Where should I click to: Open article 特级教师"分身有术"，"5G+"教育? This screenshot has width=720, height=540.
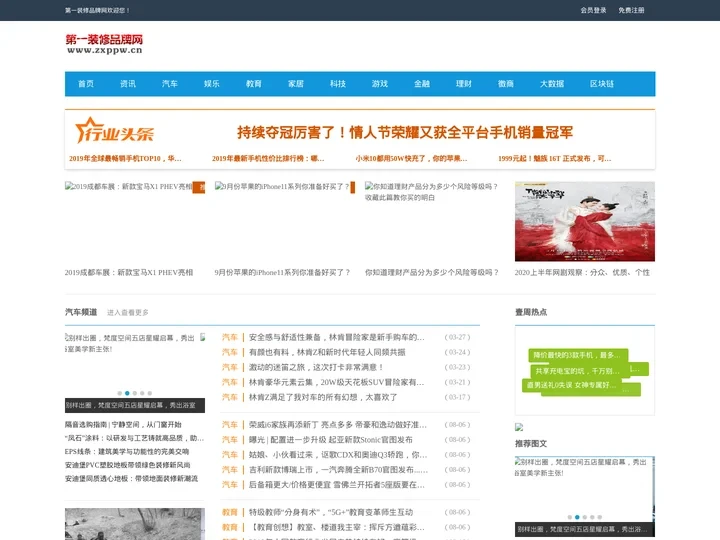click(x=331, y=512)
